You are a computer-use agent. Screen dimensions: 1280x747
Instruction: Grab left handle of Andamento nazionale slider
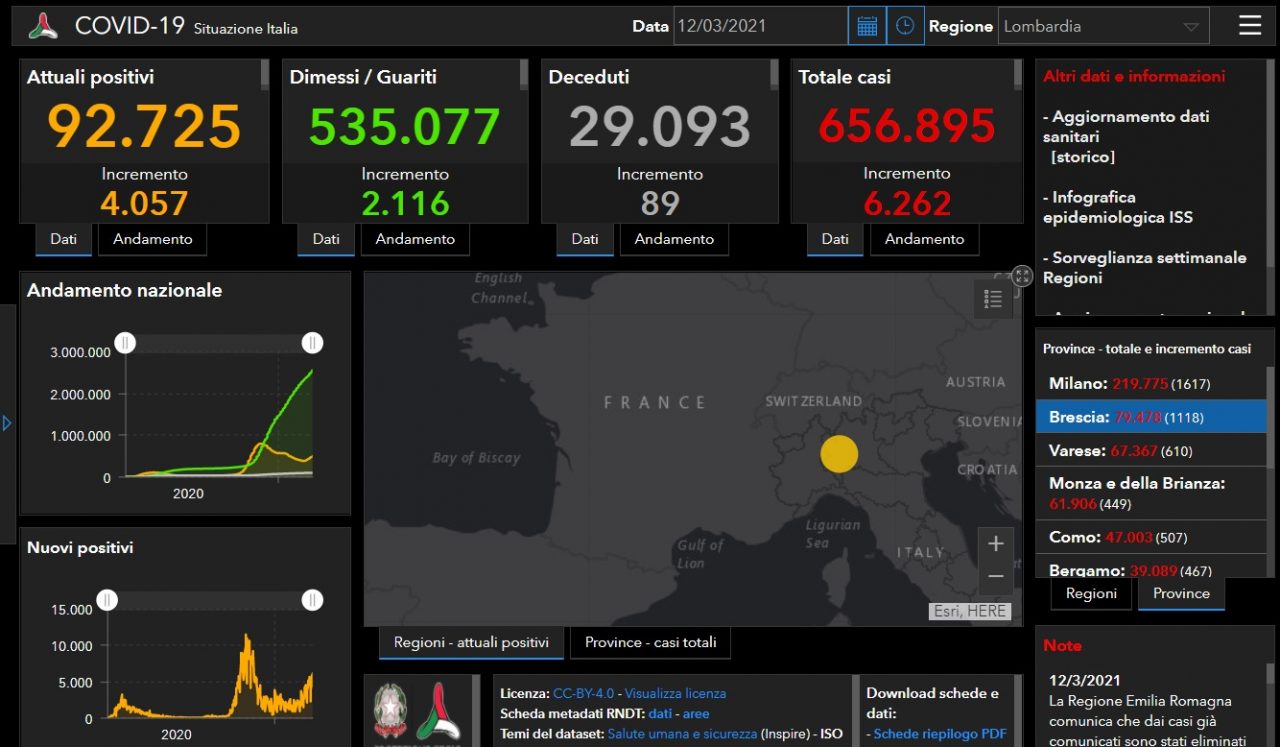[125, 343]
